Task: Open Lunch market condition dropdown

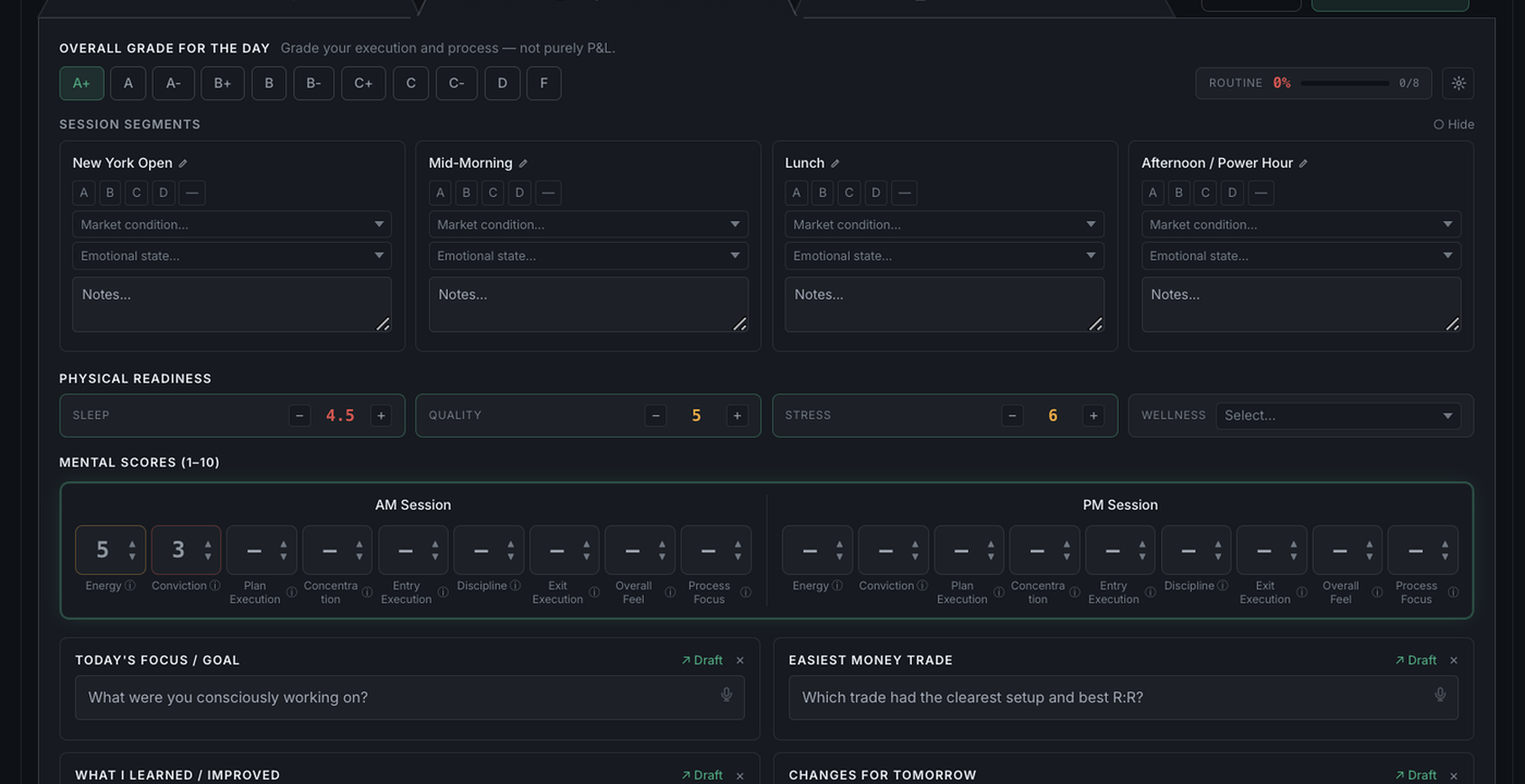Action: tap(944, 224)
